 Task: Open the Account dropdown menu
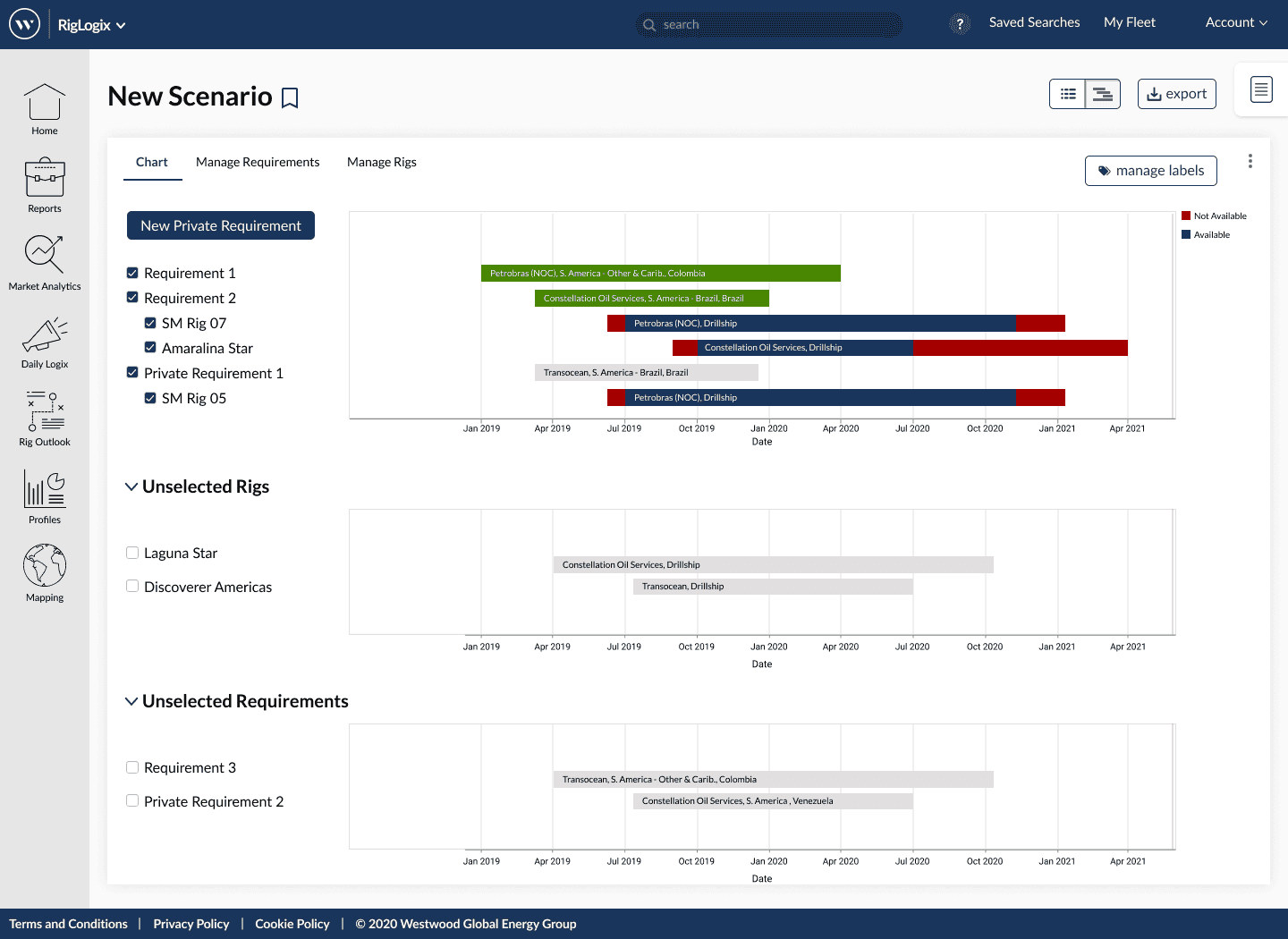click(x=1236, y=22)
